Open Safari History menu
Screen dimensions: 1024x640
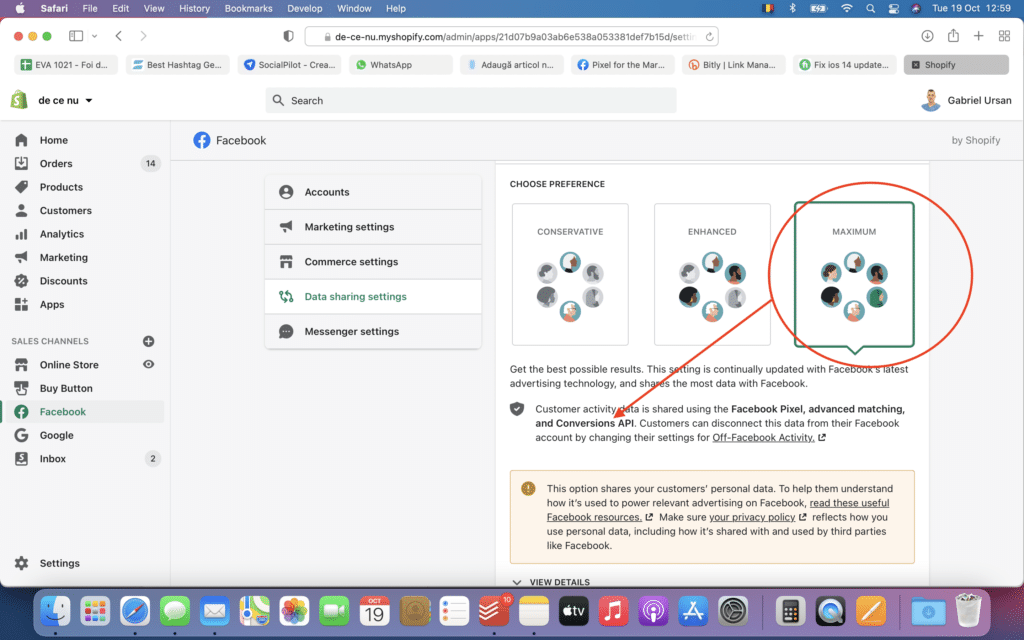coord(194,8)
